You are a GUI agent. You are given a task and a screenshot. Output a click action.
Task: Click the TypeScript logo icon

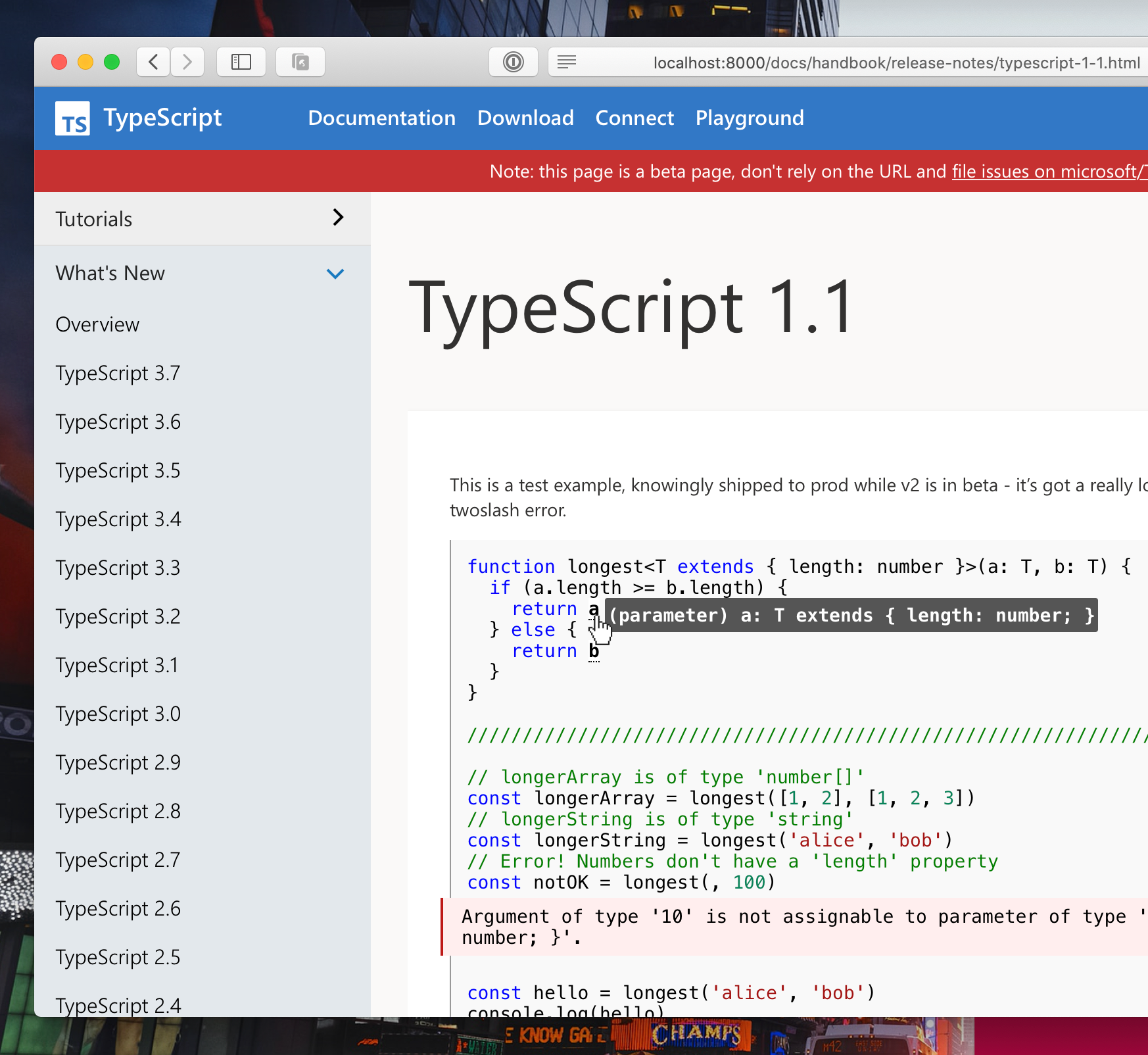click(72, 118)
